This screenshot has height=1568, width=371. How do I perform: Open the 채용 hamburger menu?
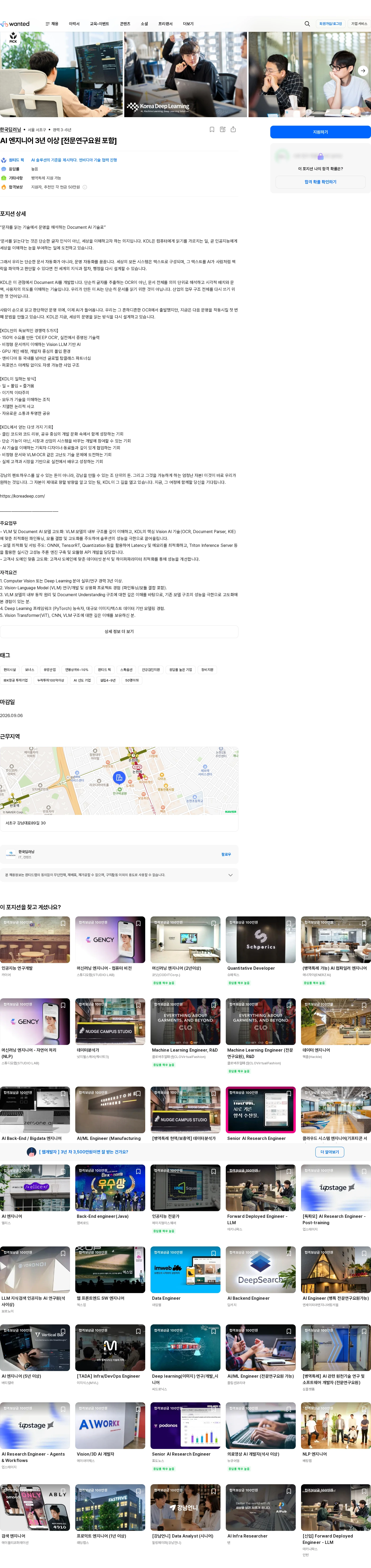(52, 24)
